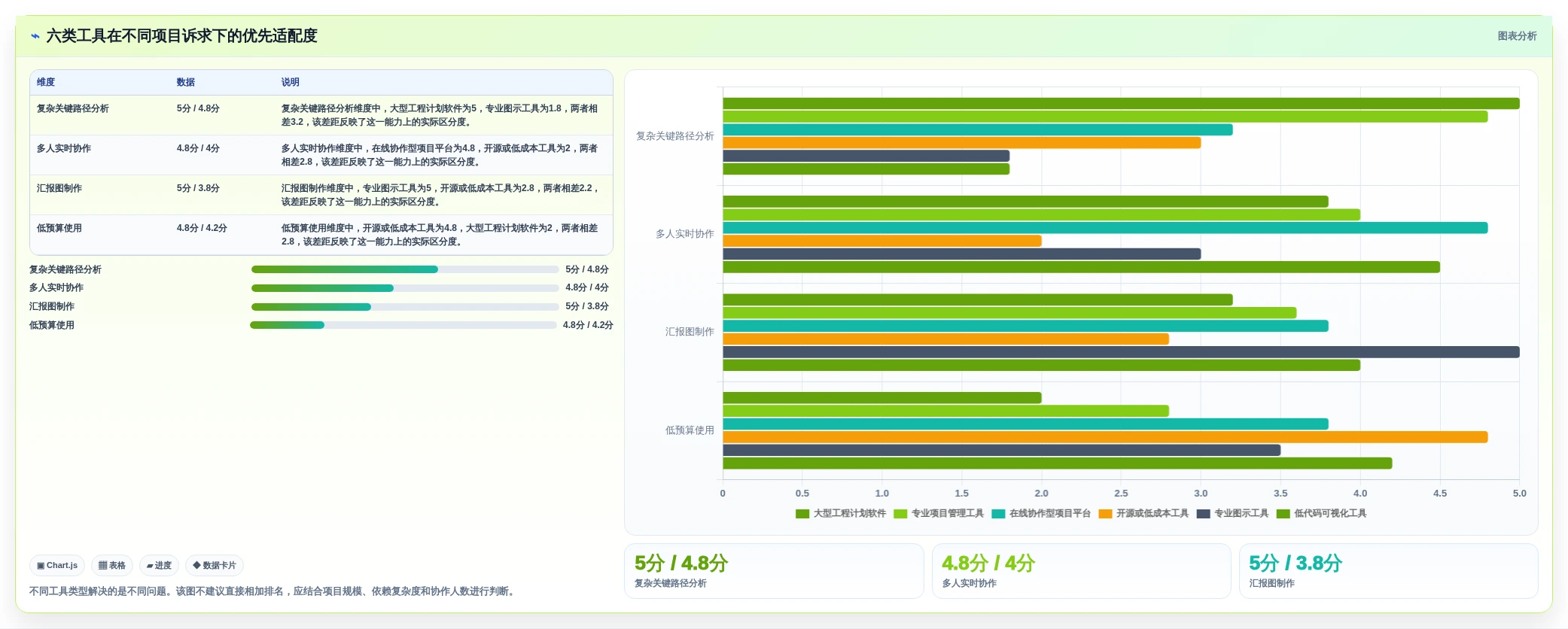The image size is (1568, 629).
Task: Open the 4.8分 / 4分 多人实时协作 stat card
Action: (x=1081, y=571)
